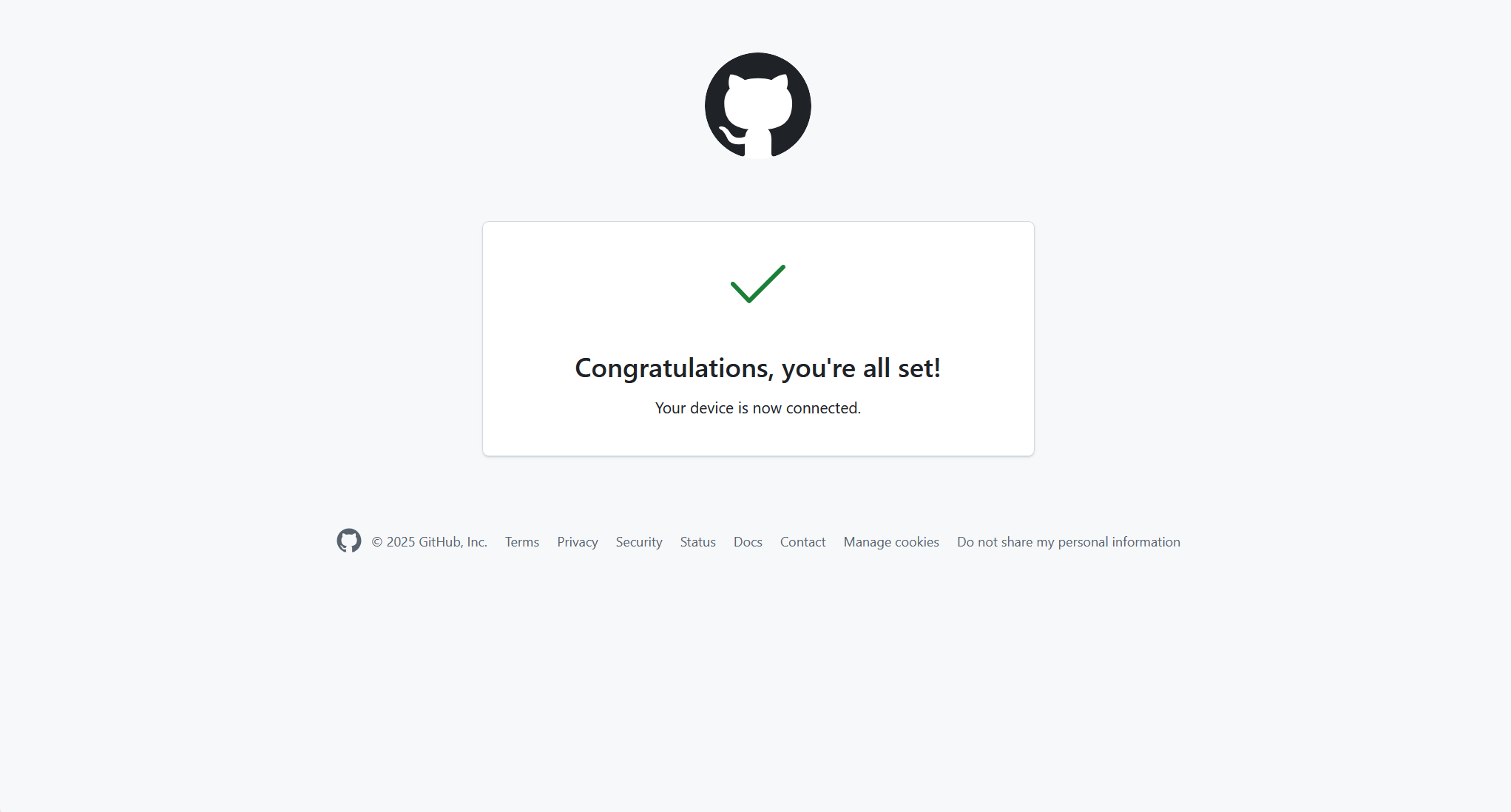Click the word connected in the message

(823, 408)
